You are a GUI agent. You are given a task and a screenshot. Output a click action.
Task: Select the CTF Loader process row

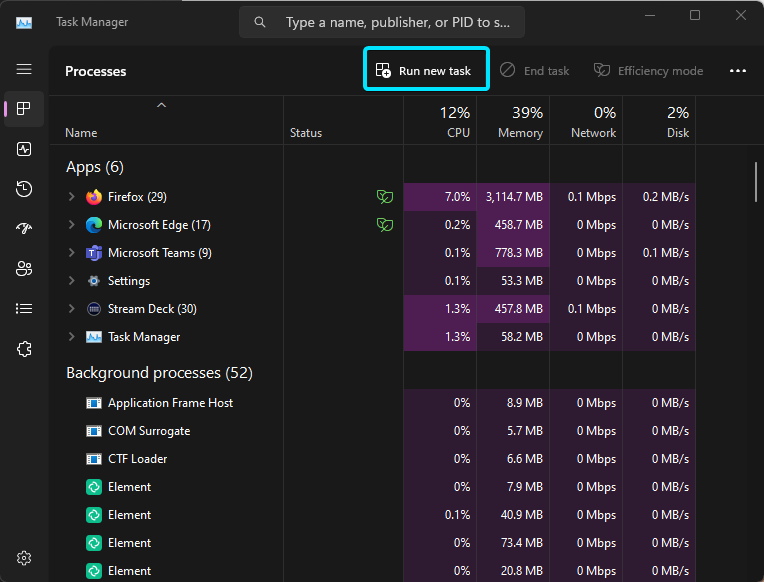pos(373,459)
